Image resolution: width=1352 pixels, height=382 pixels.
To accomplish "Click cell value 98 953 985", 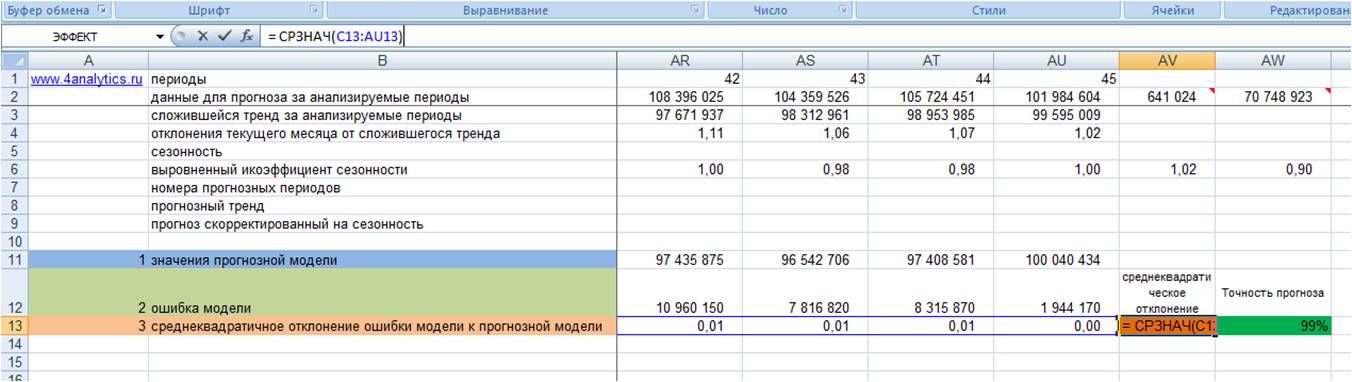I will point(931,115).
